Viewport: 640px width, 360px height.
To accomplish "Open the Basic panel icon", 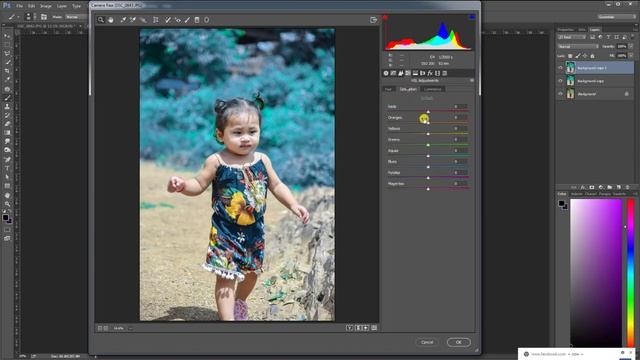I will [x=386, y=73].
